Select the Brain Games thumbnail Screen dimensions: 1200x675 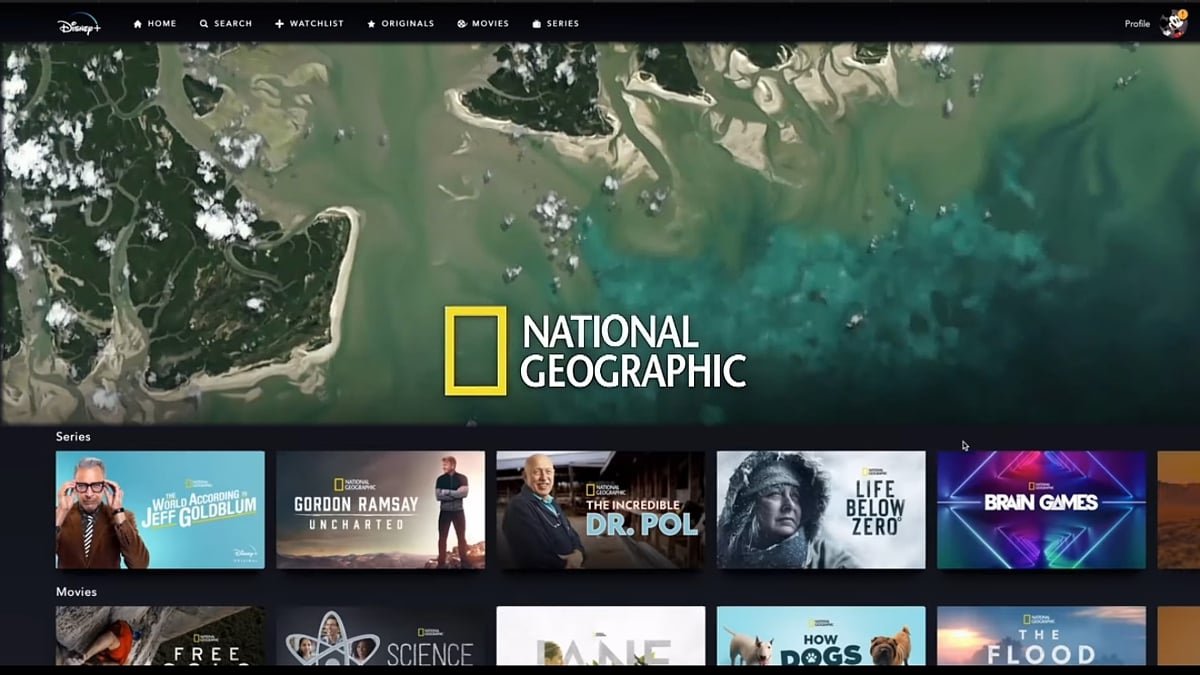pyautogui.click(x=1042, y=510)
